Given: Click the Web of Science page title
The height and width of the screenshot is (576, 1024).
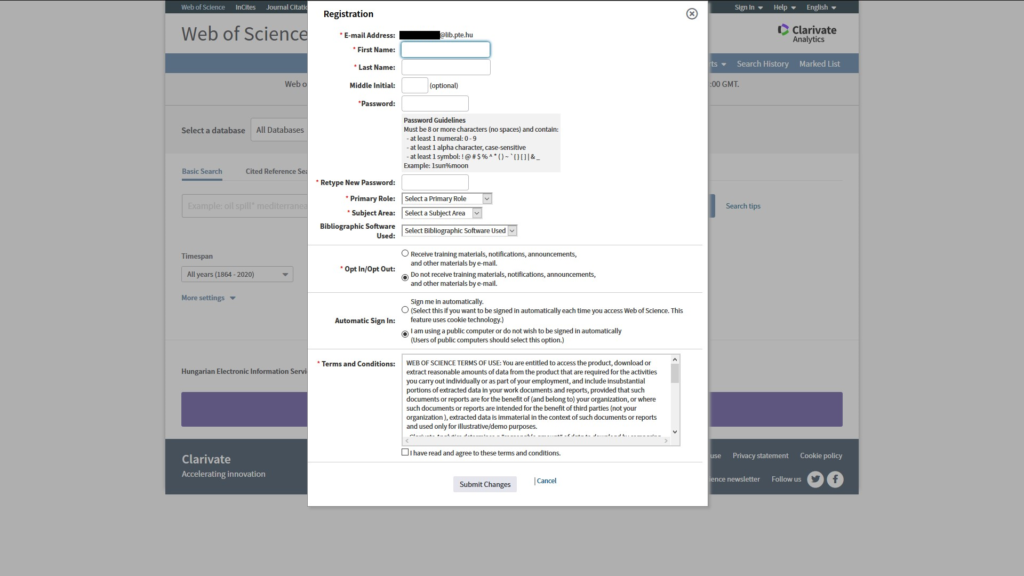Looking at the screenshot, I should click(x=244, y=34).
